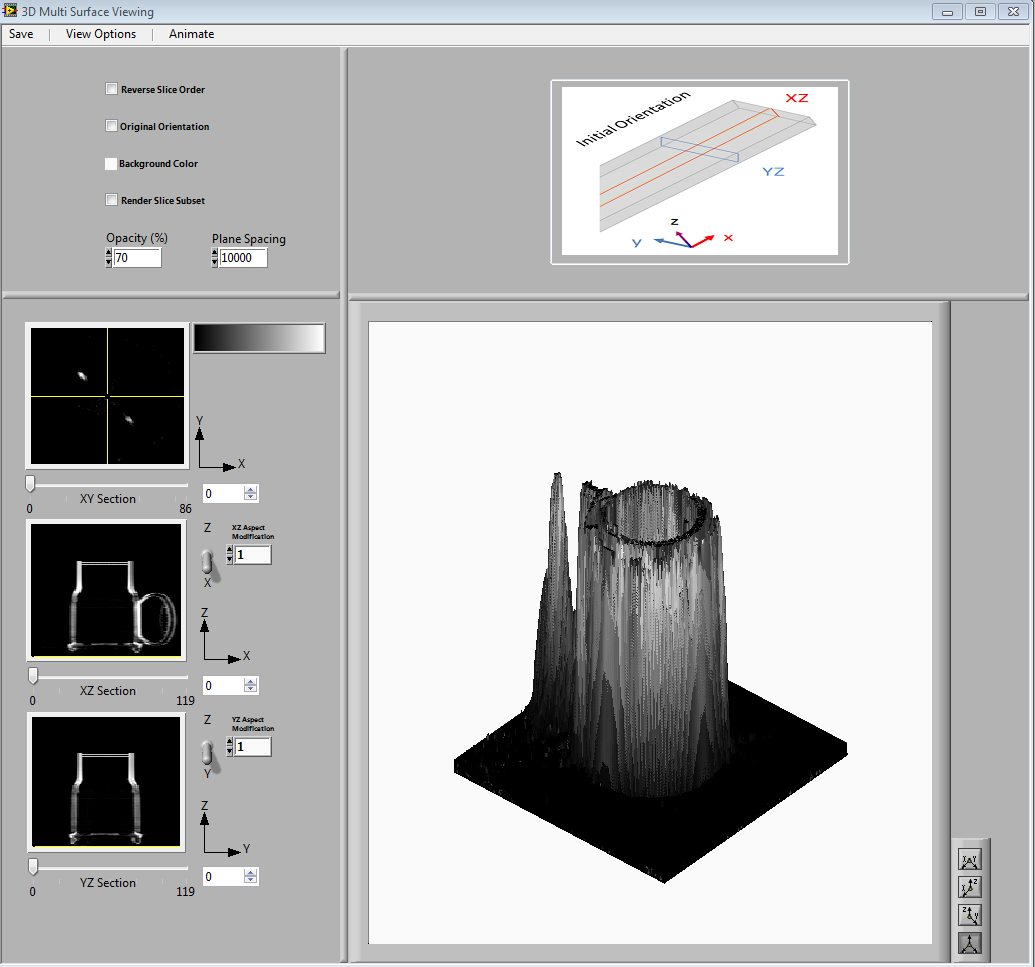The height and width of the screenshot is (967, 1035).
Task: Tick the Render Slice Subset checkbox
Action: [x=112, y=200]
